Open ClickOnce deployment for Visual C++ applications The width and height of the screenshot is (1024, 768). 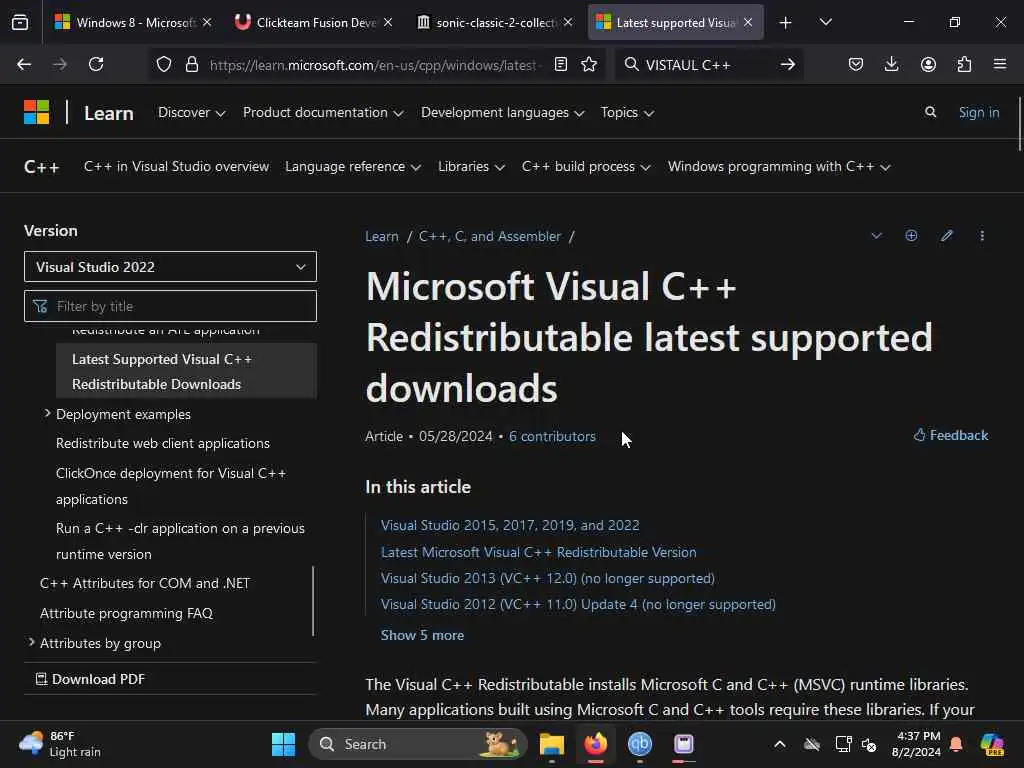pyautogui.click(x=171, y=486)
